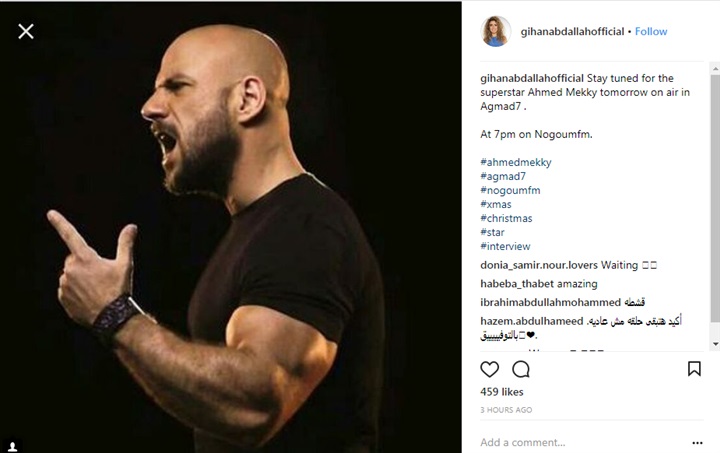Focus the Add a comment field
The height and width of the screenshot is (453, 720).
click(583, 442)
